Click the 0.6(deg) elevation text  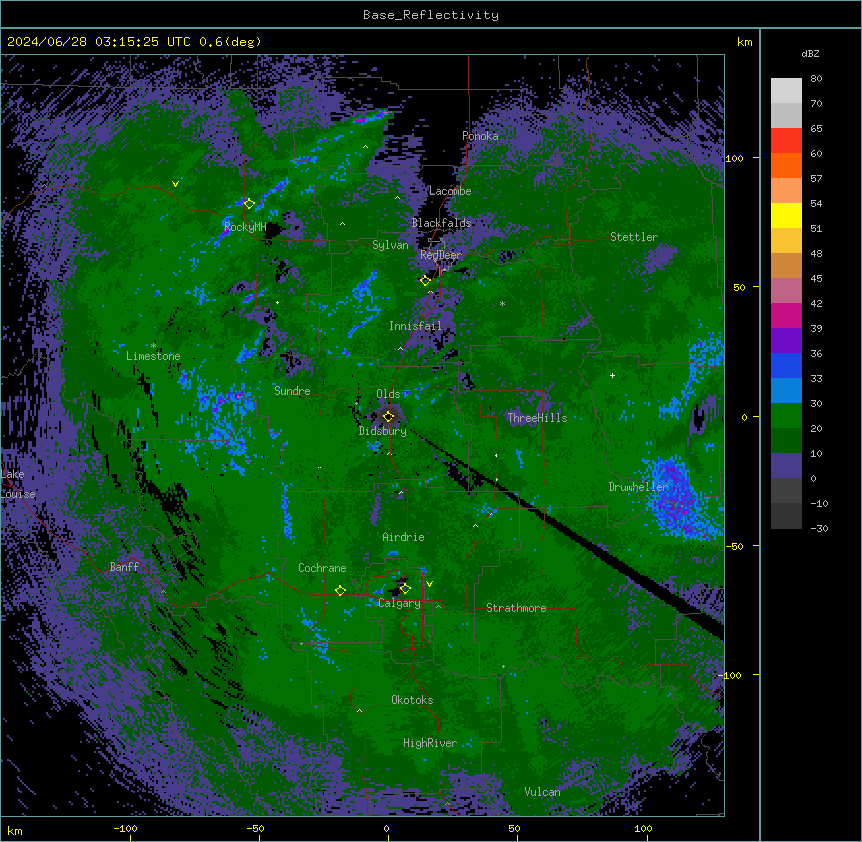(230, 42)
